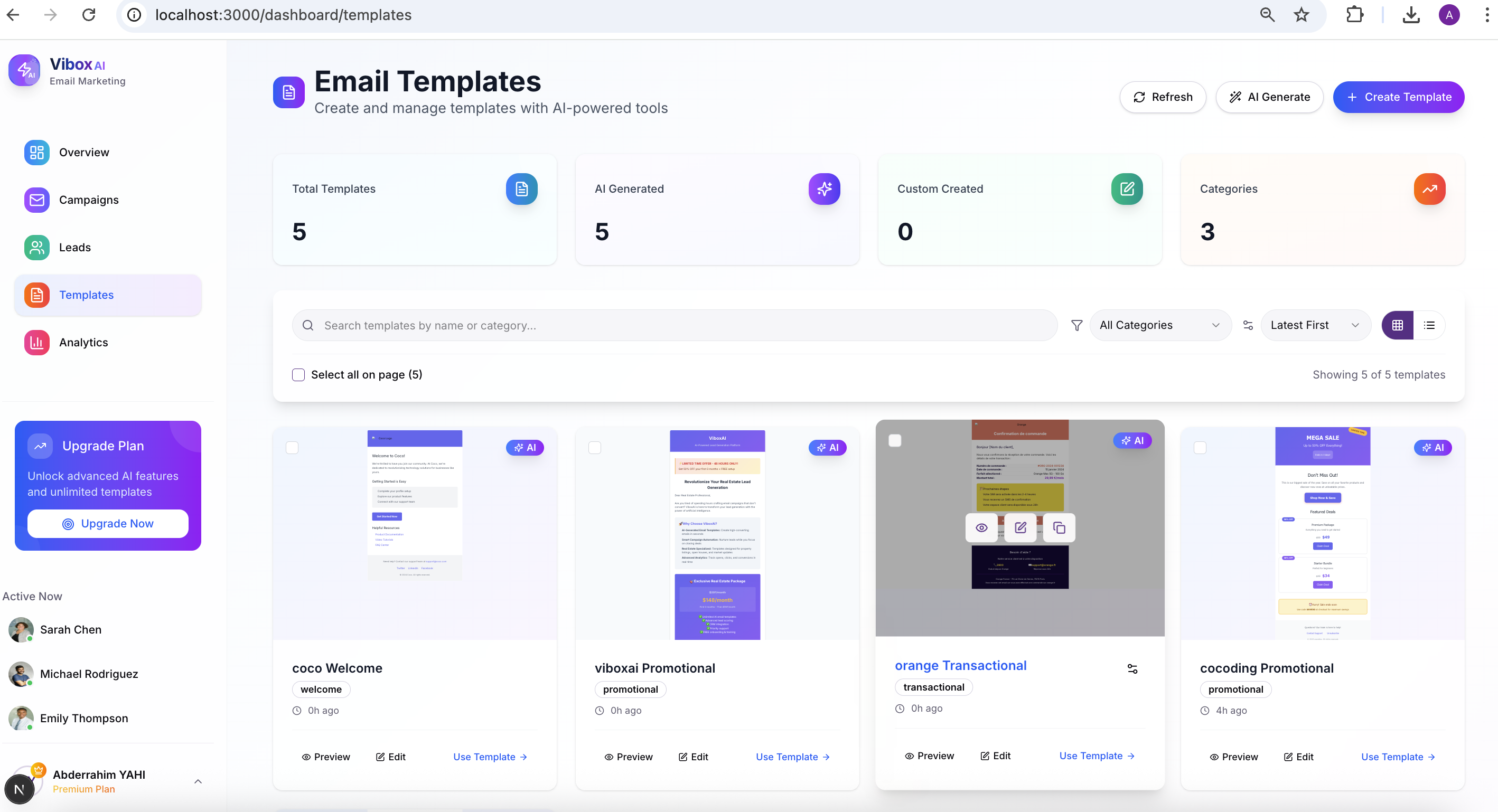Image resolution: width=1498 pixels, height=812 pixels.
Task: Switch to list view layout
Action: [x=1429, y=326]
